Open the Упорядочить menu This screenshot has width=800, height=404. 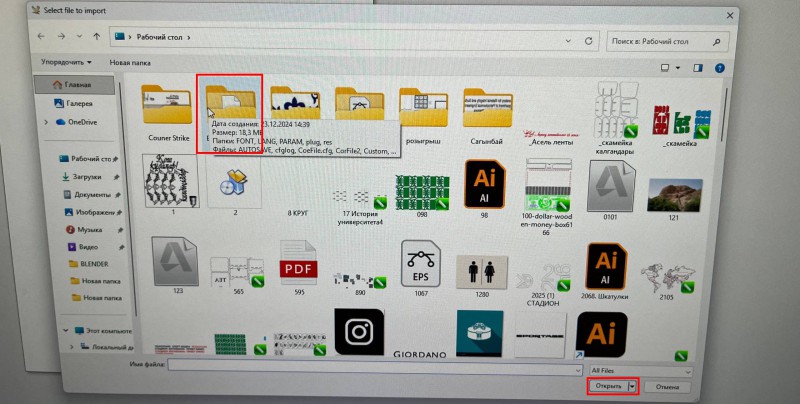pos(66,62)
